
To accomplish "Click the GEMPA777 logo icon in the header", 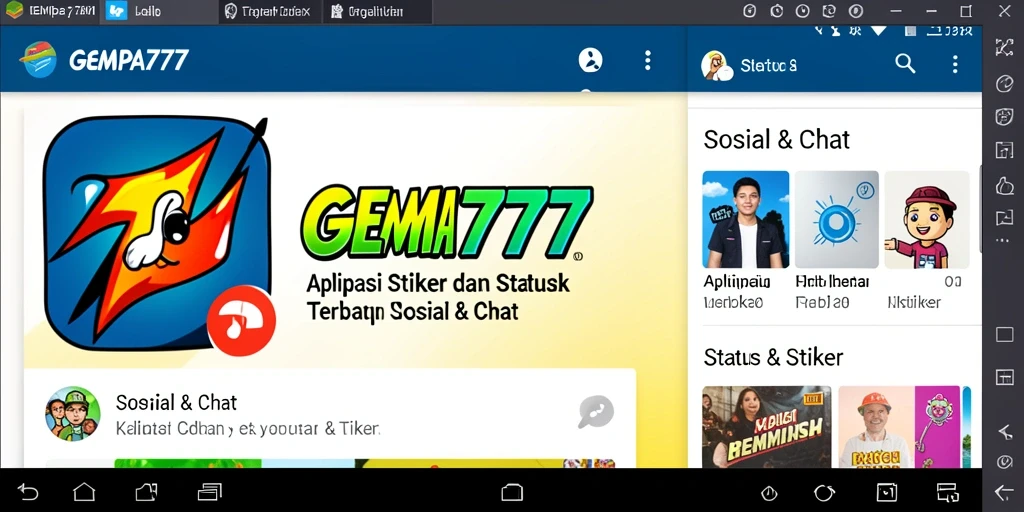I will tap(39, 59).
